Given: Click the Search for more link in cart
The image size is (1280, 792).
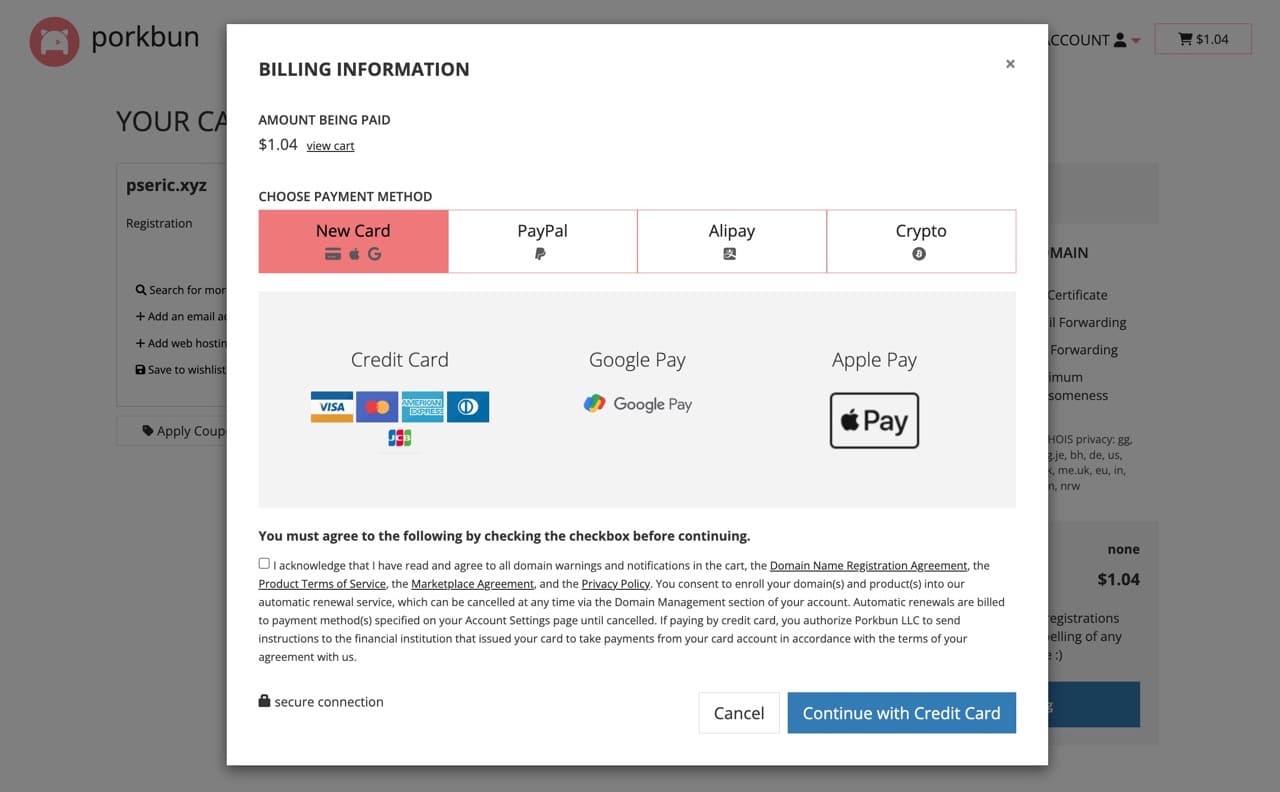Looking at the screenshot, I should (181, 290).
